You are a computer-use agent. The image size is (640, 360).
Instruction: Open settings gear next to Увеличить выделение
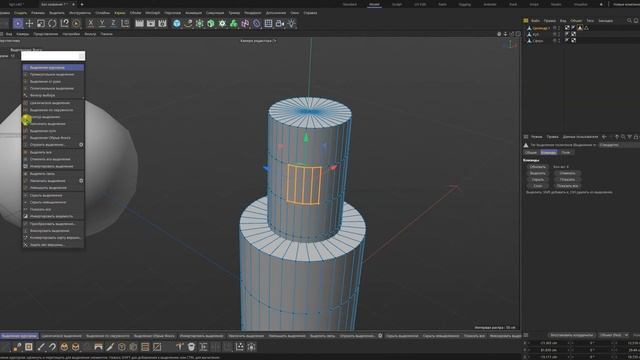click(81, 180)
